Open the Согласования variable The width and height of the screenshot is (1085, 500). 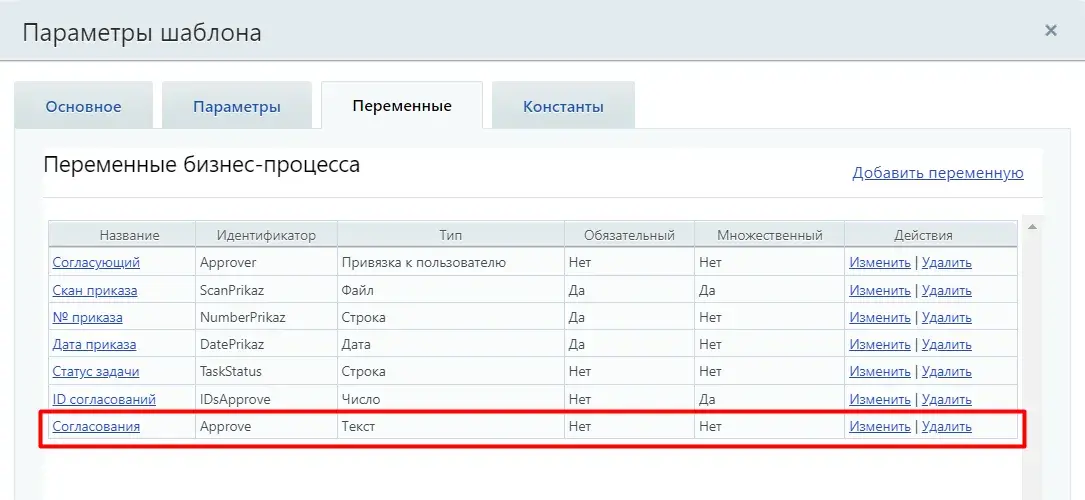coord(96,426)
